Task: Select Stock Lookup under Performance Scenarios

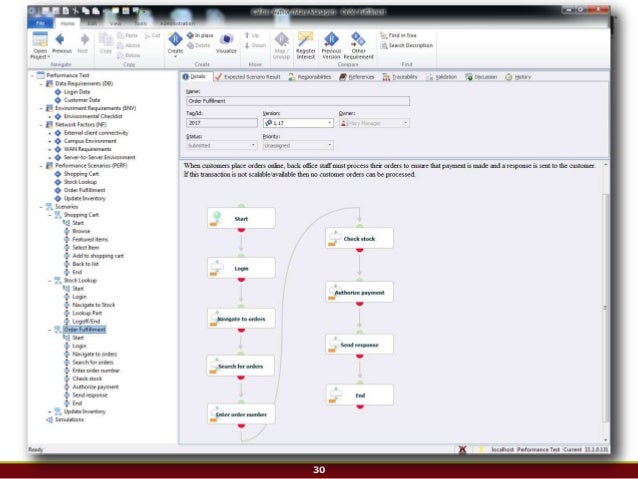Action: pyautogui.click(x=80, y=182)
